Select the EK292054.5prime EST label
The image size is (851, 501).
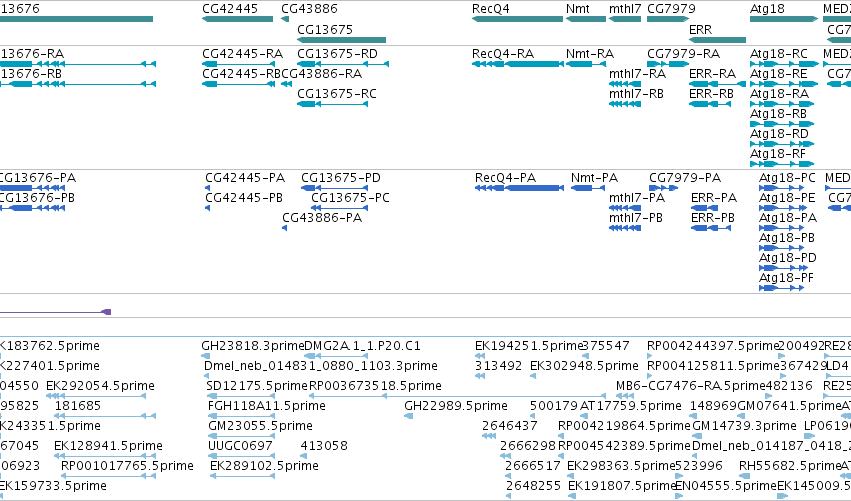click(x=100, y=386)
